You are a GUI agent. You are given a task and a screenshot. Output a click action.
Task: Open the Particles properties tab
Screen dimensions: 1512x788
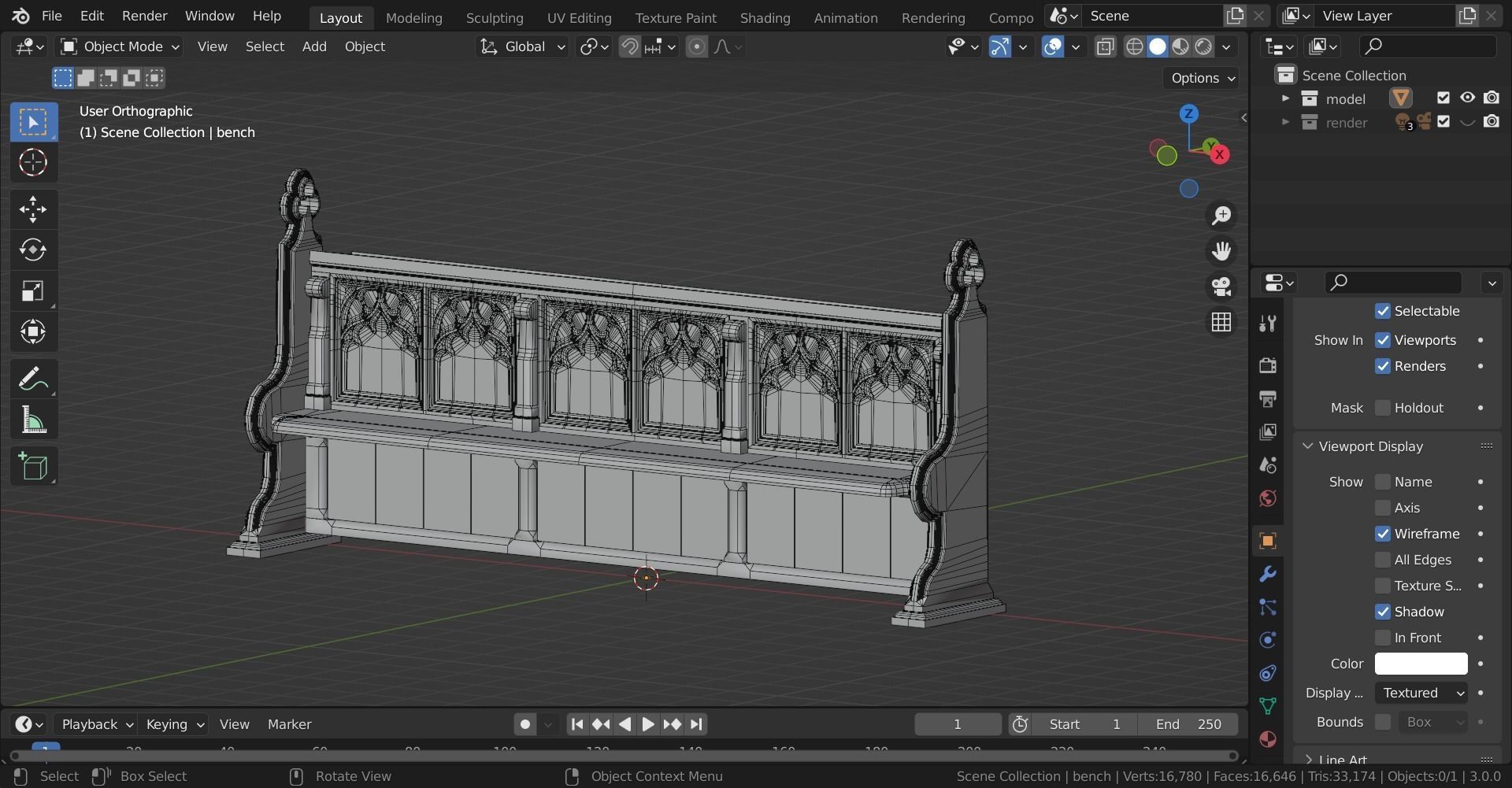(1267, 607)
